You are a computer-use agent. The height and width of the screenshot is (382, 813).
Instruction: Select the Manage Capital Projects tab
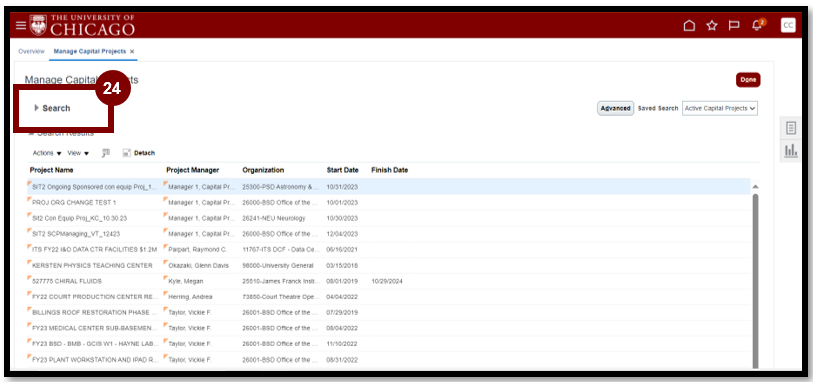point(90,52)
